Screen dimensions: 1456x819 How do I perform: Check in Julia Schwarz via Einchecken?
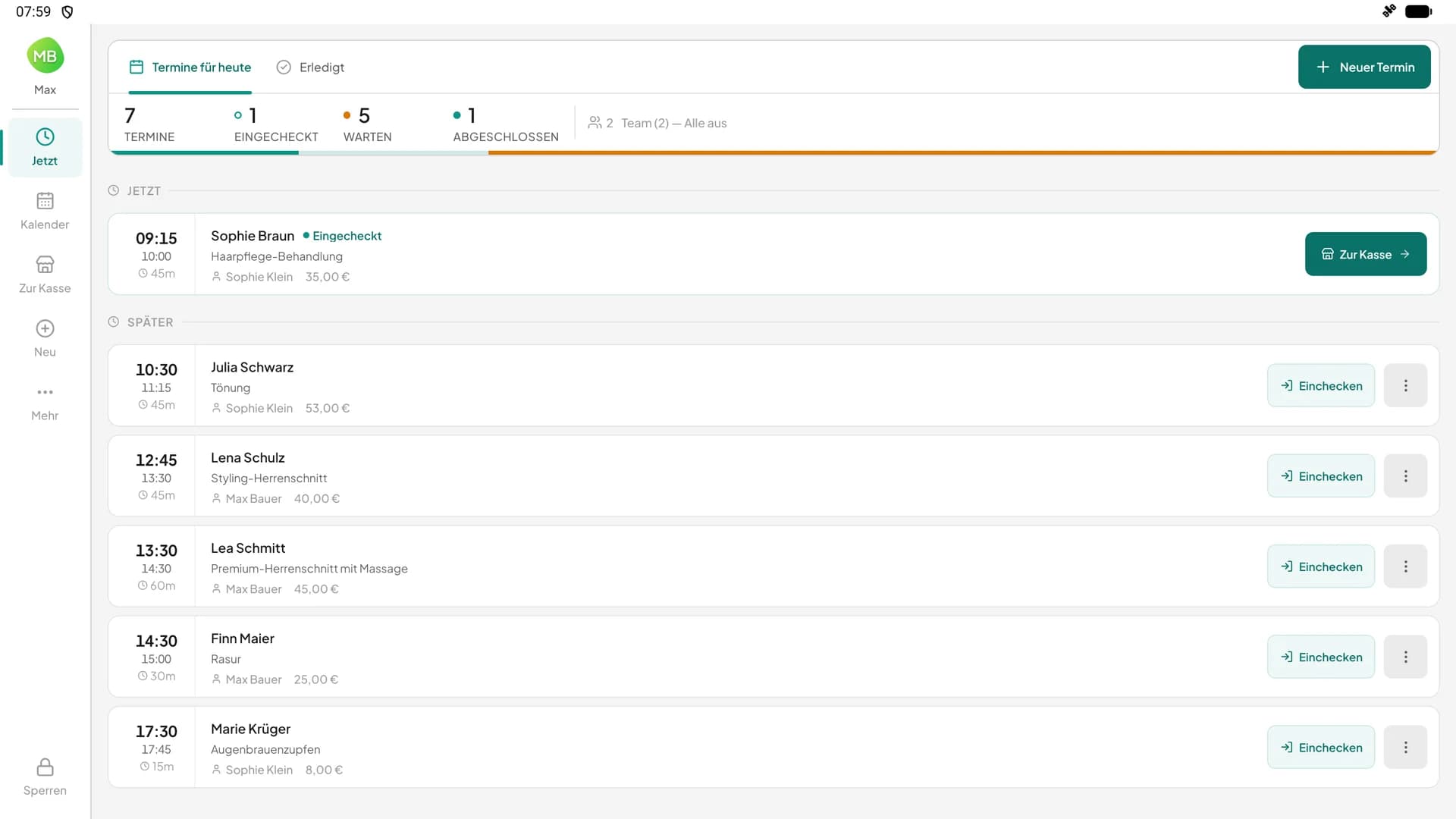pyautogui.click(x=1320, y=385)
